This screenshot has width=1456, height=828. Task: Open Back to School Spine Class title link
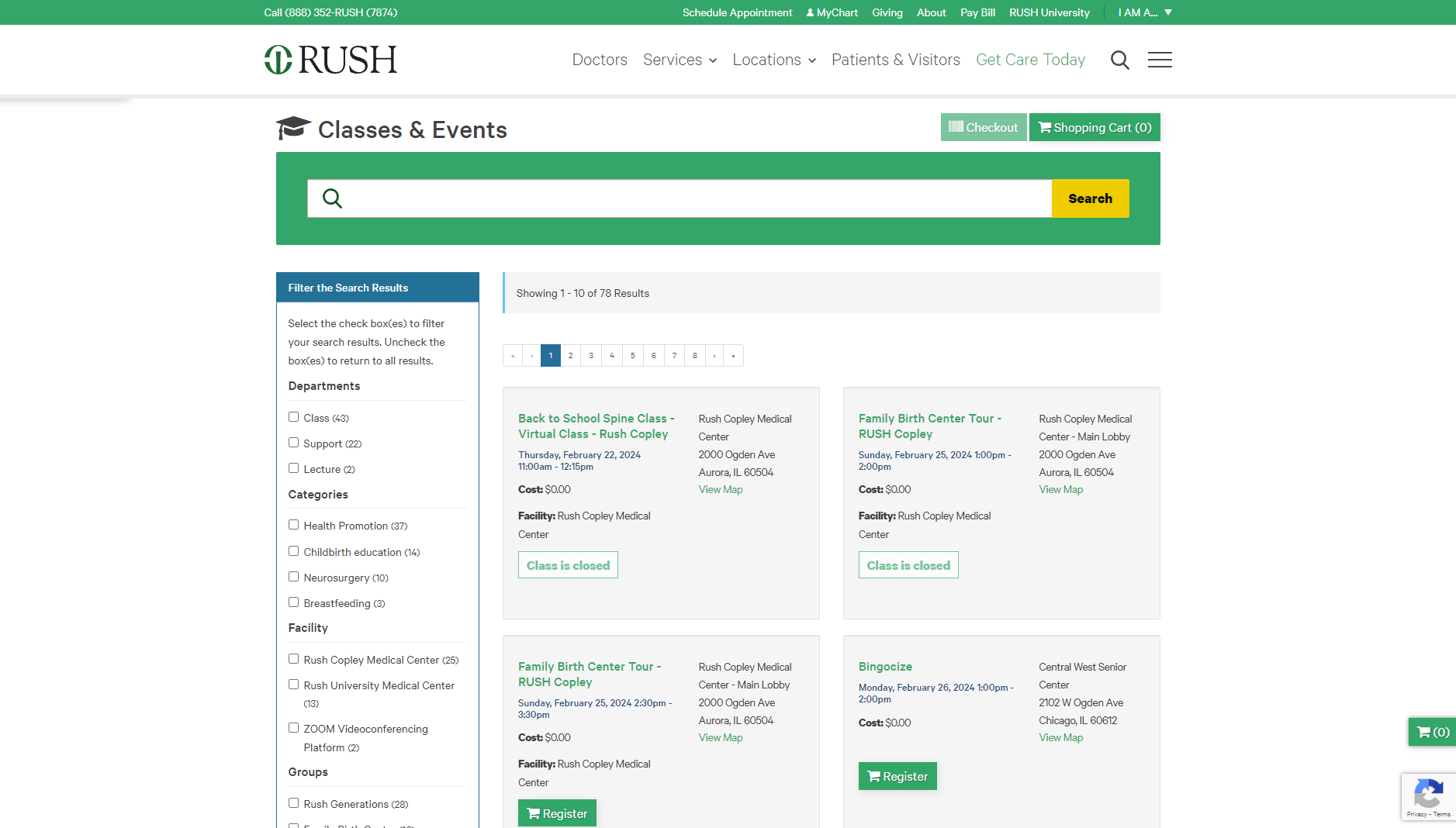point(596,426)
